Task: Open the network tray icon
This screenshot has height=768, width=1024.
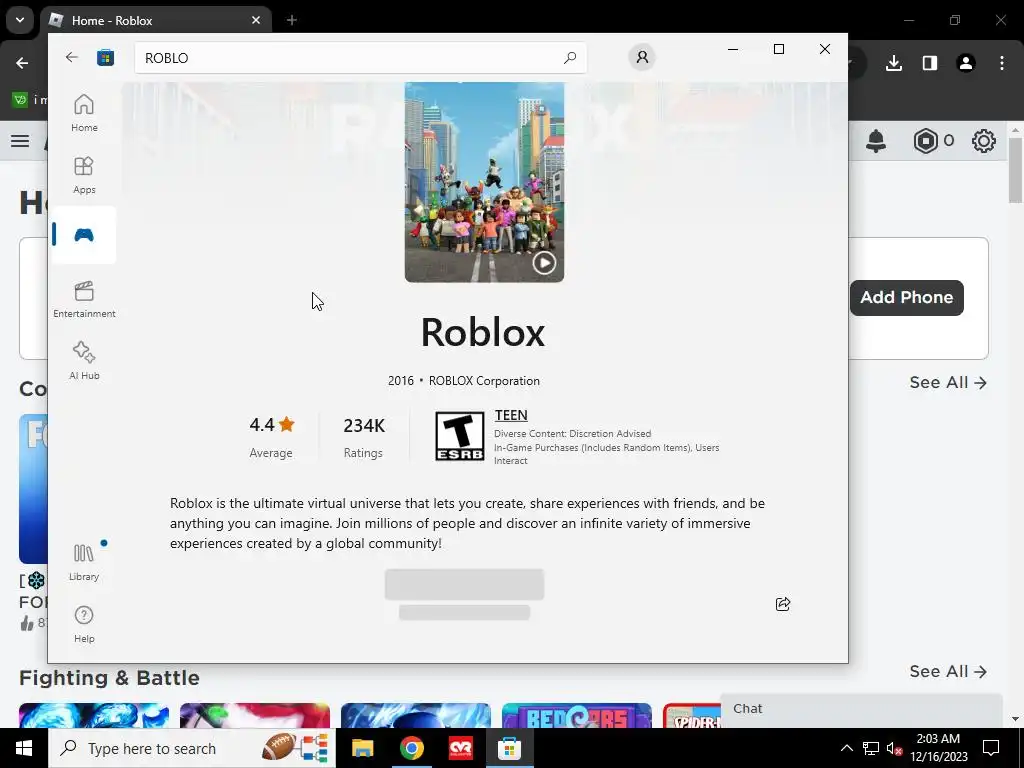Action: pos(871,748)
